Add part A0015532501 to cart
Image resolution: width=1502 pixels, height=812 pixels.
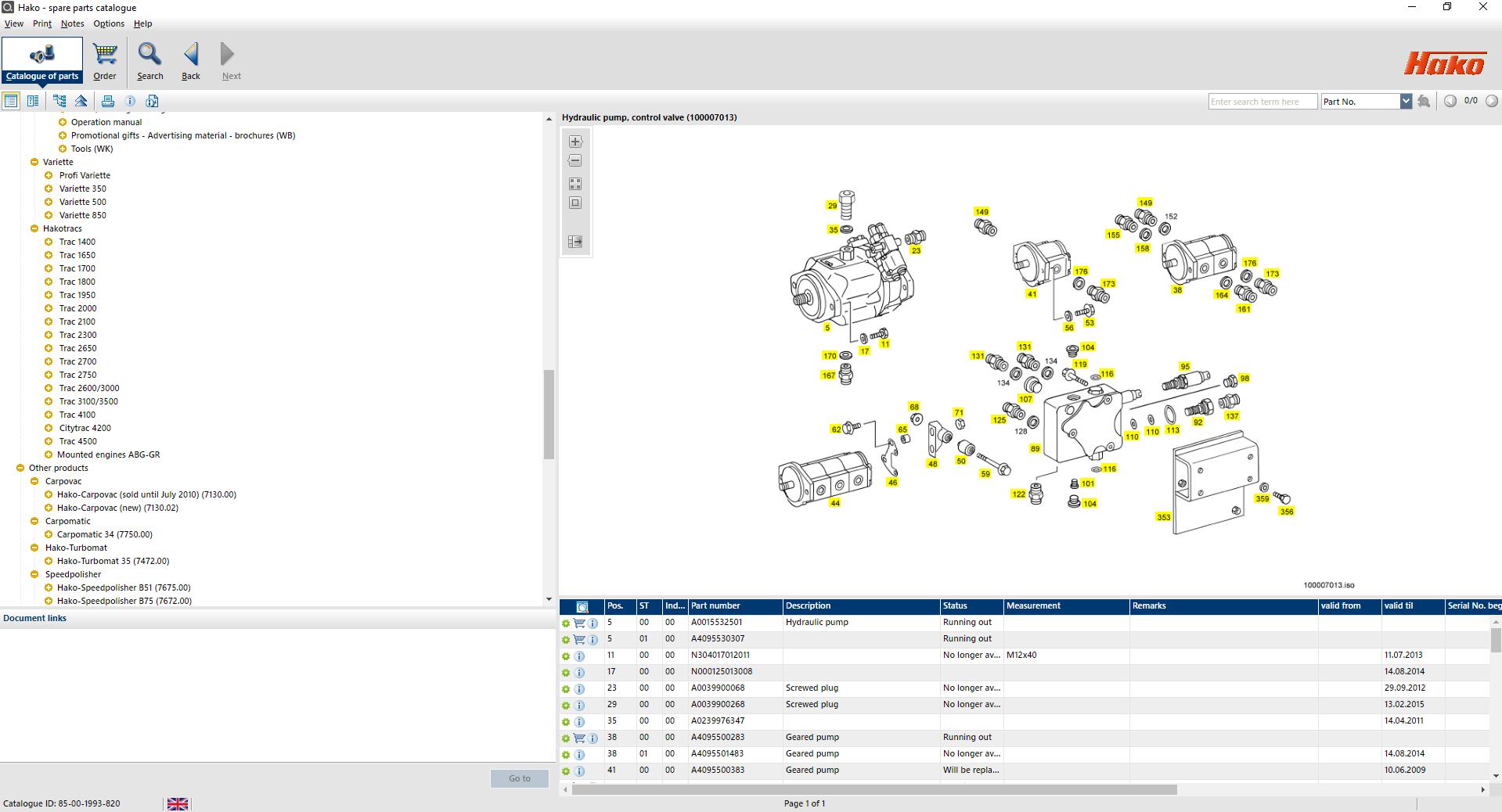coord(579,623)
